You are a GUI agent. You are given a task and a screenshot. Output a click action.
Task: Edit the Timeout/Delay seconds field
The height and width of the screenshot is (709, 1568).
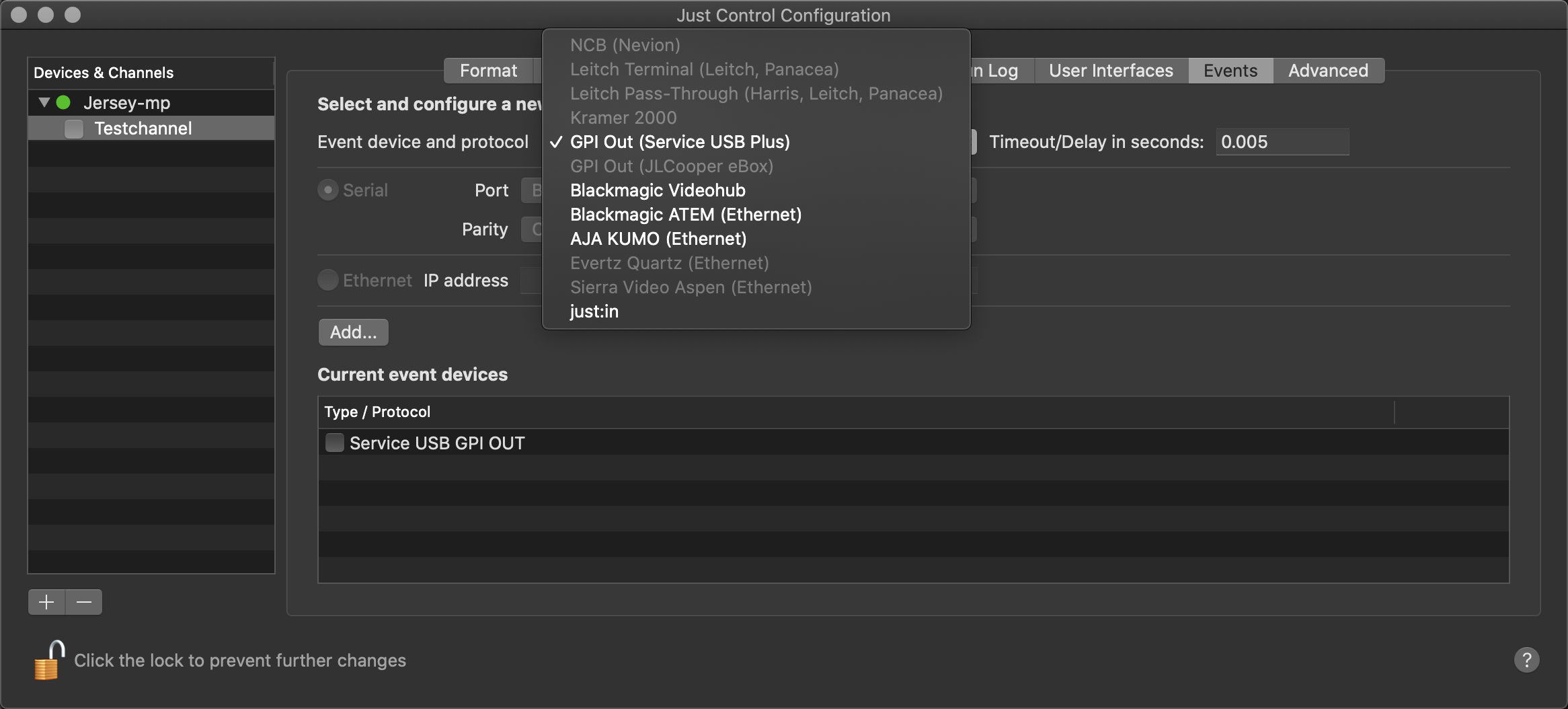1282,142
